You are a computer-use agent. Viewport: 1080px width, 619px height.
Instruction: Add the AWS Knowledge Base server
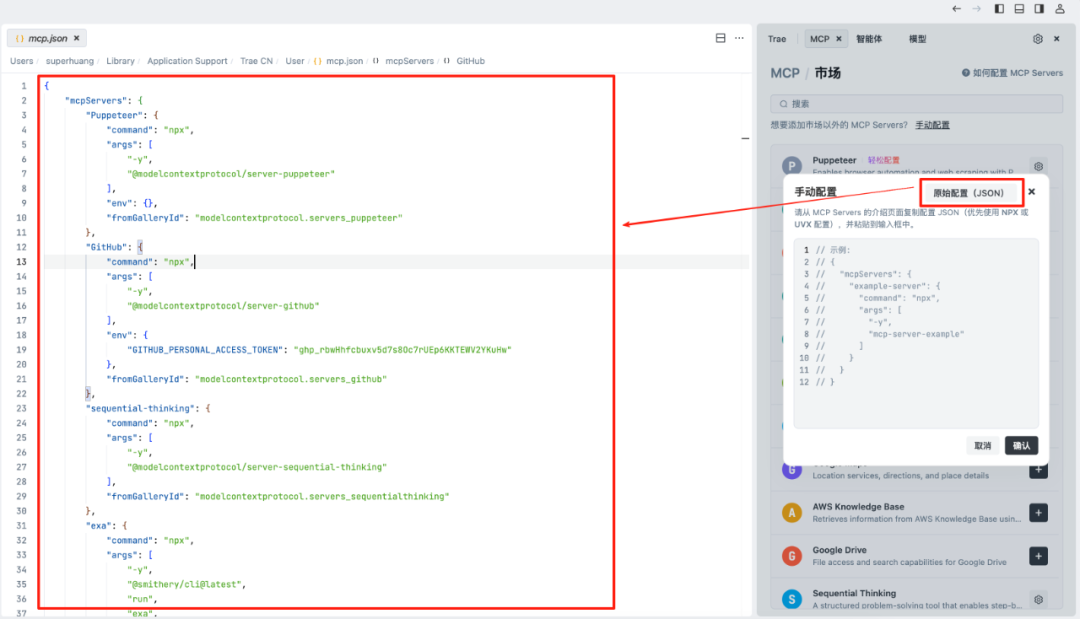click(x=1038, y=513)
